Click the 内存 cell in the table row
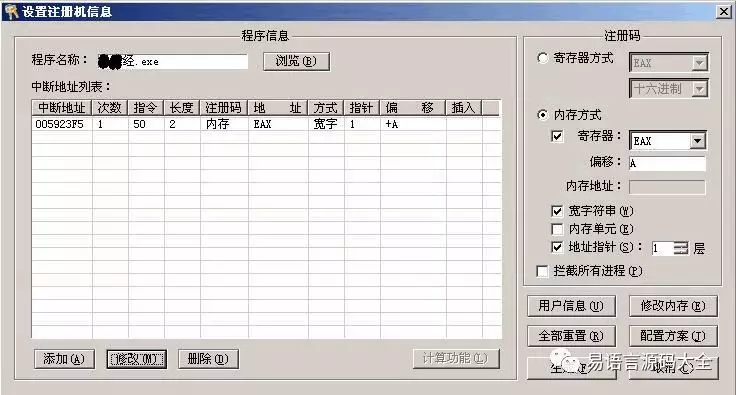Viewport: 736px width, 395px height. coord(224,124)
